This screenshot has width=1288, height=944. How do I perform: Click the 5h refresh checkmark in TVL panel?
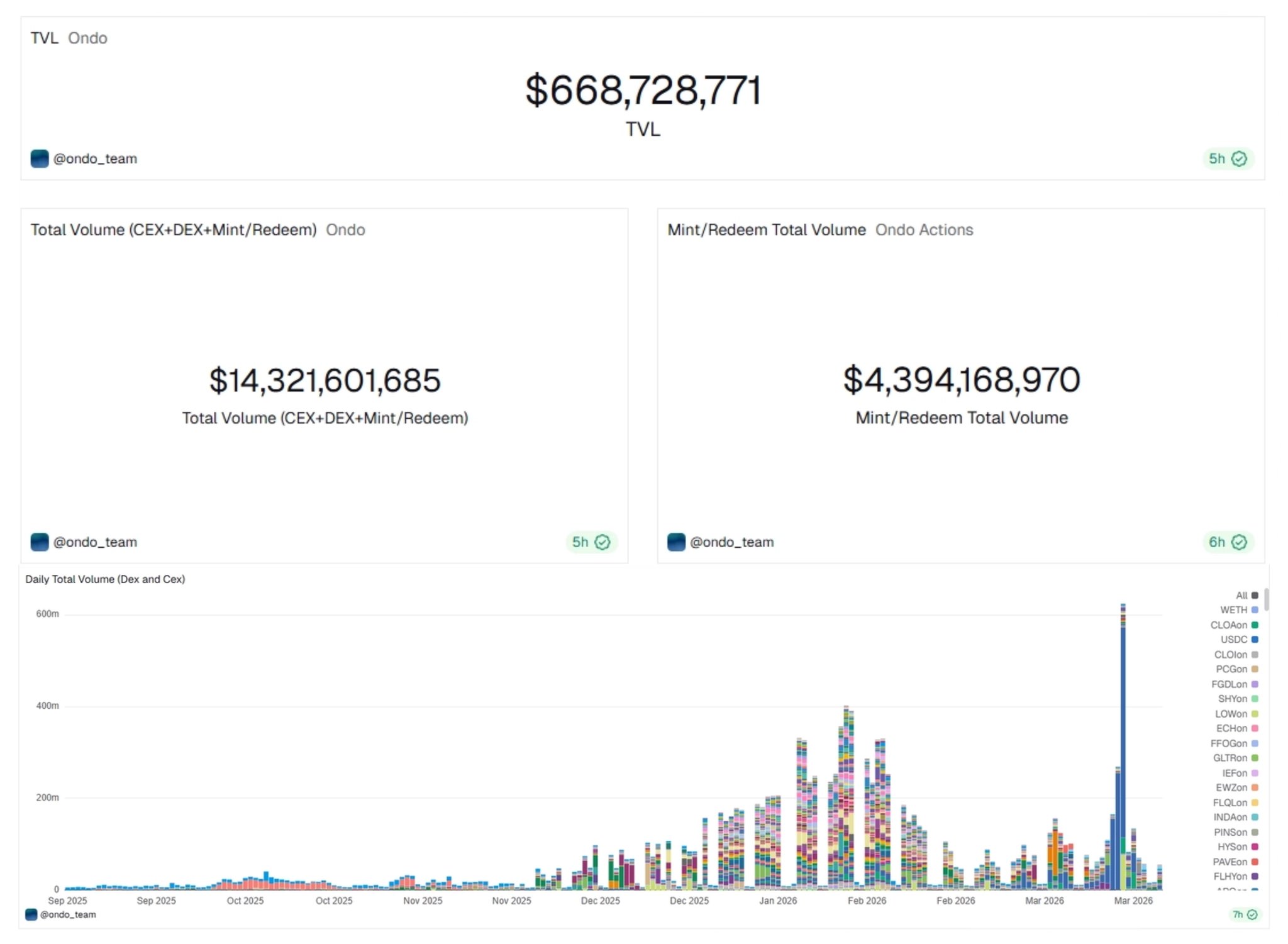coord(1238,158)
